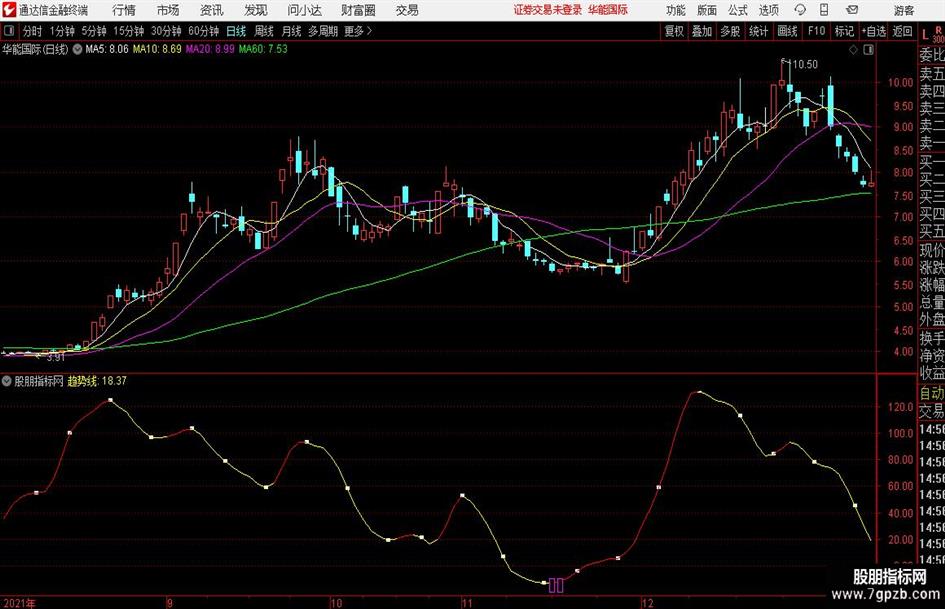
Task: Click the 120.0 indicator axis label
Action: click(900, 407)
